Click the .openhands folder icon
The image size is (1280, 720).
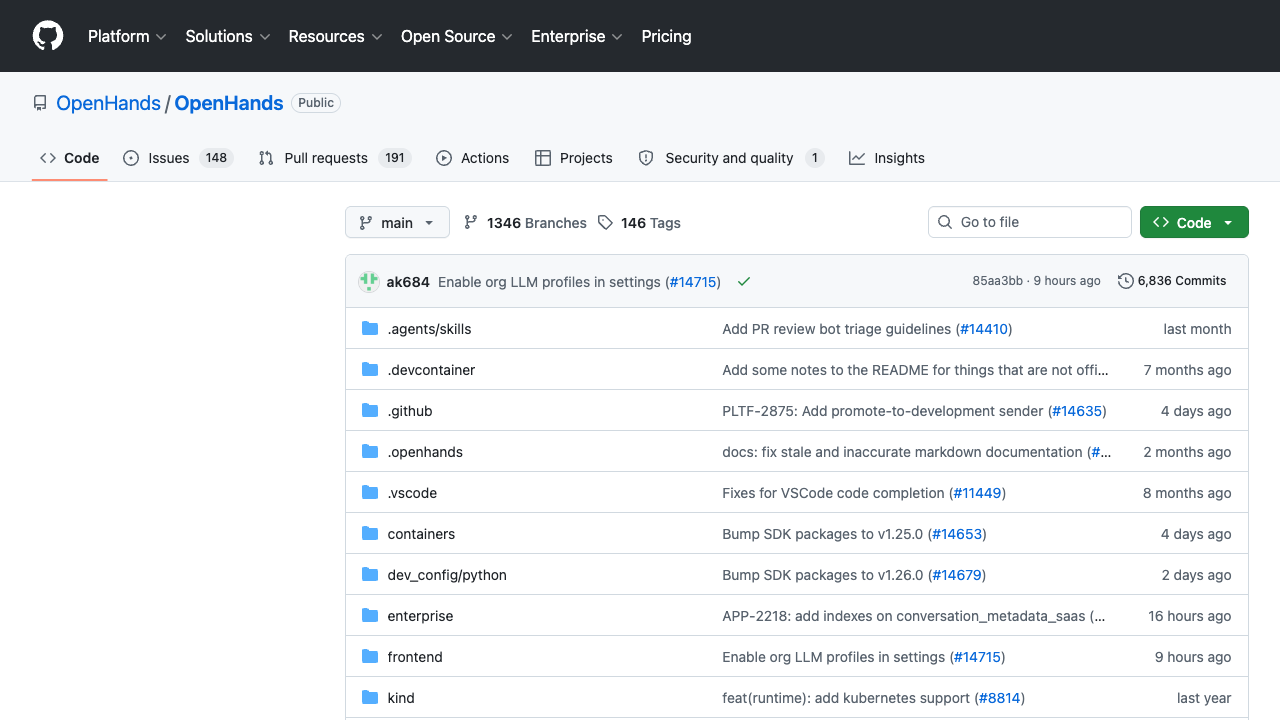(370, 452)
